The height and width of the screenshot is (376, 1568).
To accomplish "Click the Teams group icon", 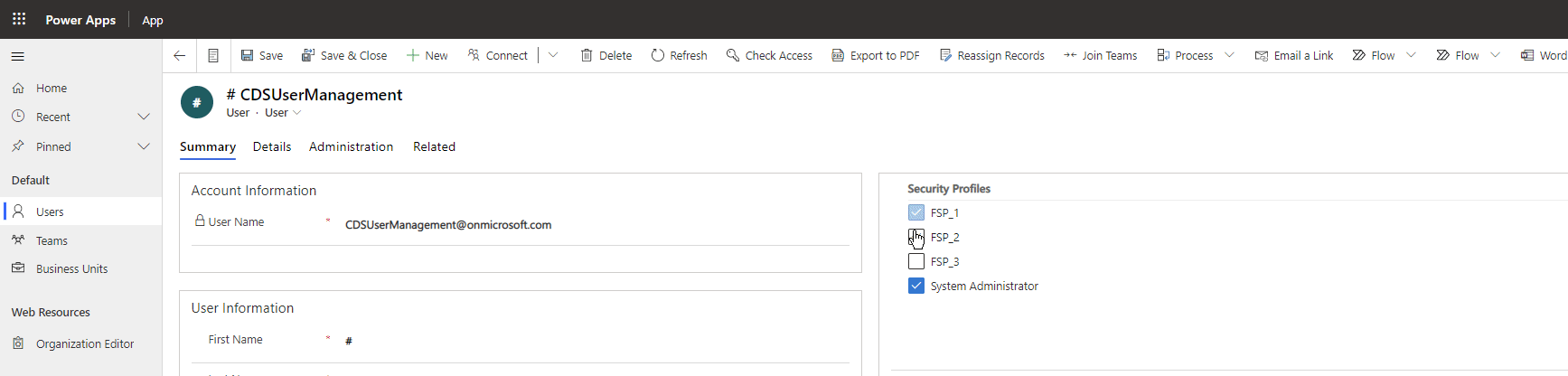I will tap(18, 240).
